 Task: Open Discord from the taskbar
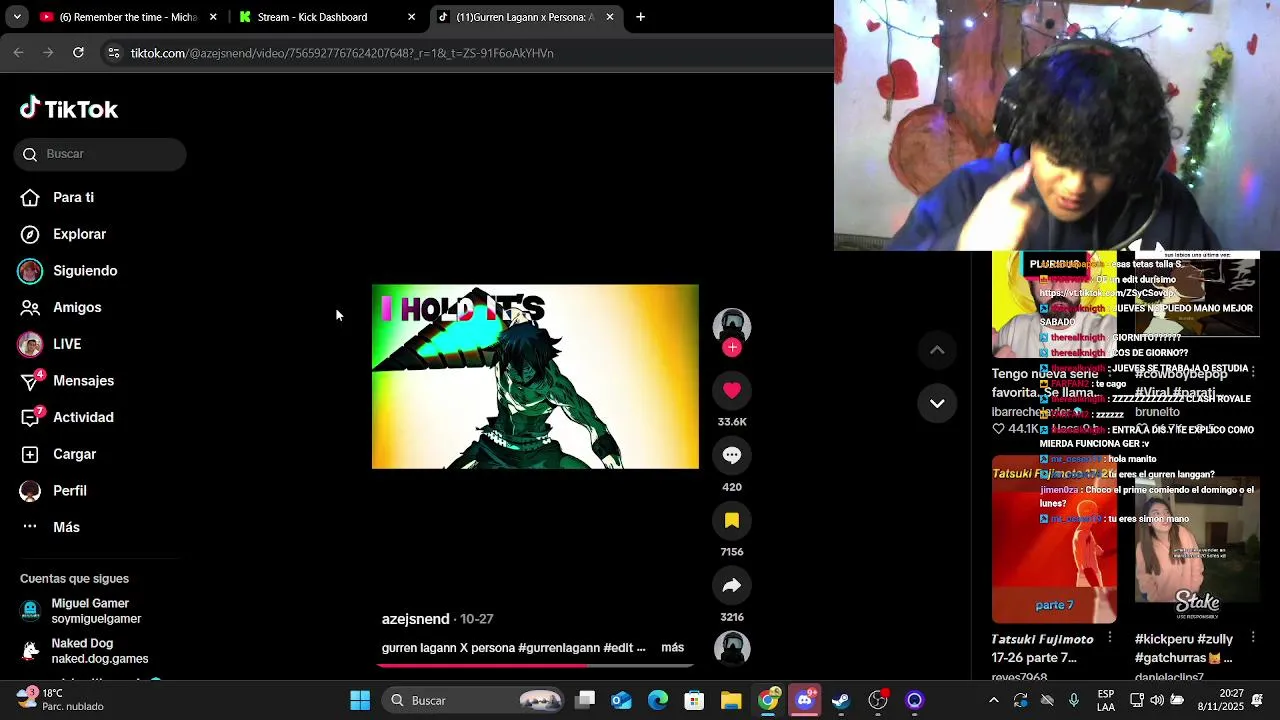click(x=805, y=700)
